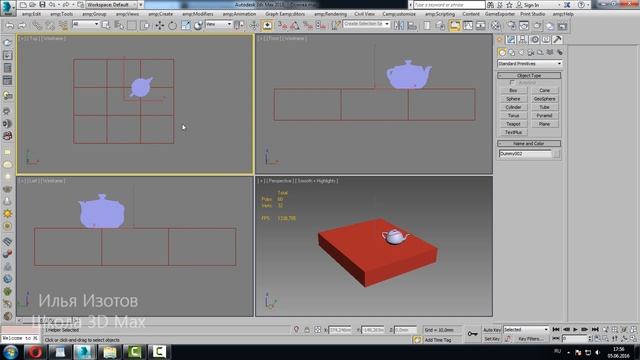The height and width of the screenshot is (360, 640).
Task: Select the Shapes category icon
Action: [512, 52]
